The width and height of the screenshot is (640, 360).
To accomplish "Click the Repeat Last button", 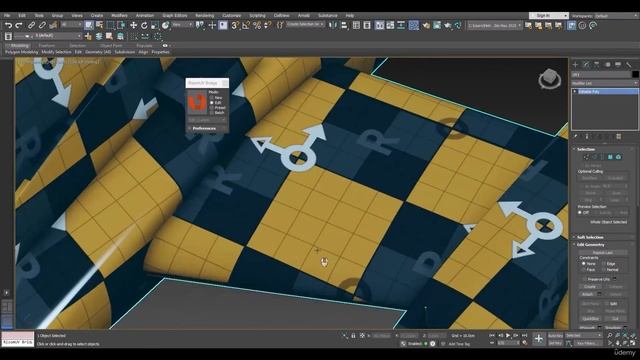I will pos(603,253).
